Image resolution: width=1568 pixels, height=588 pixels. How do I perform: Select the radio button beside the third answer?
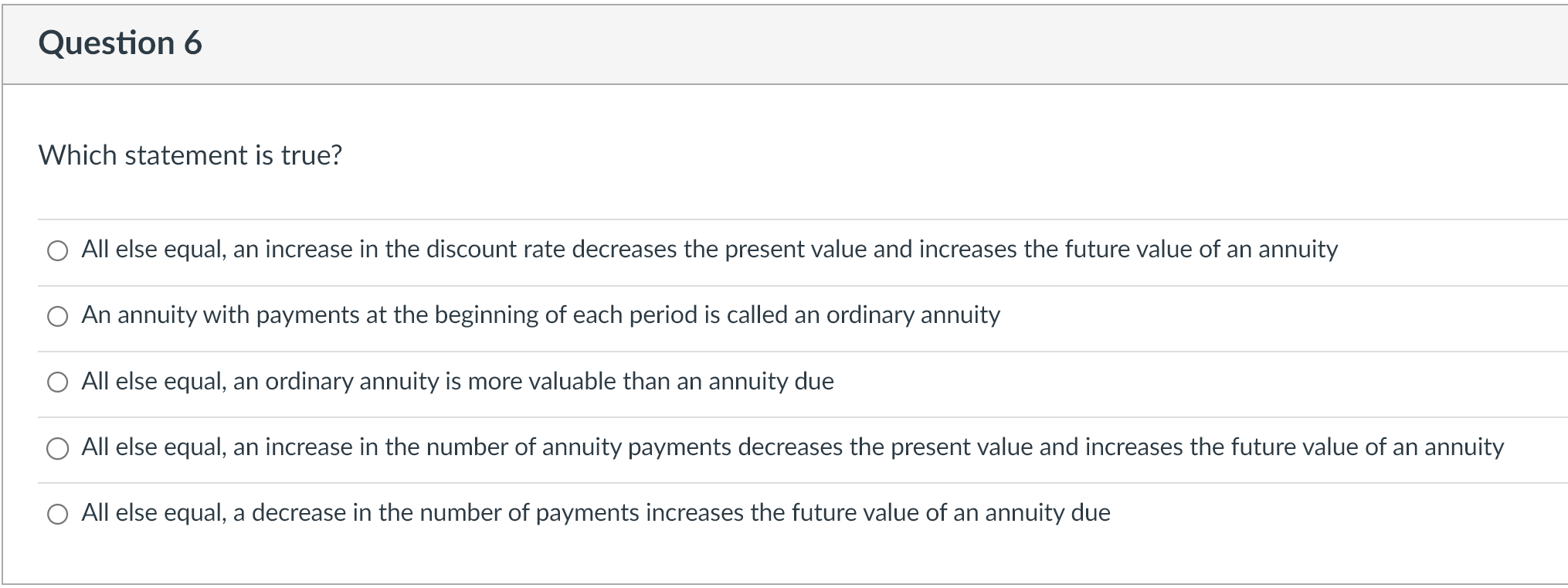[58, 381]
